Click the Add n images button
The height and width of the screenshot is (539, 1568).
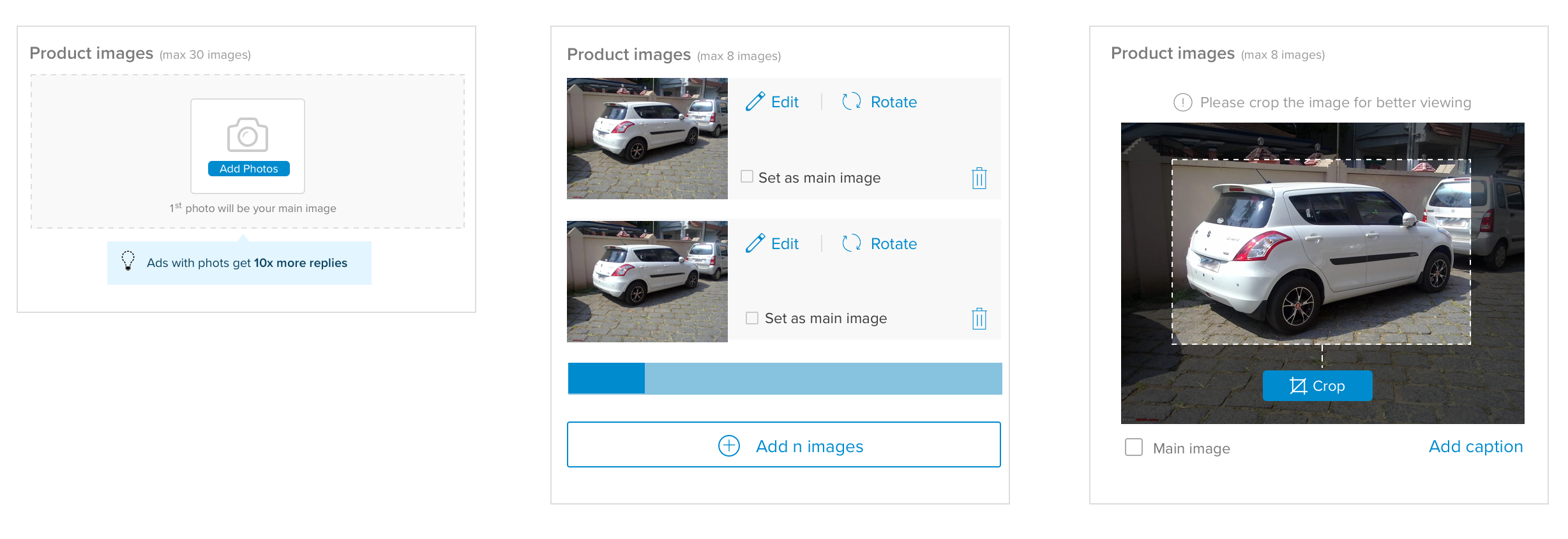click(x=783, y=445)
